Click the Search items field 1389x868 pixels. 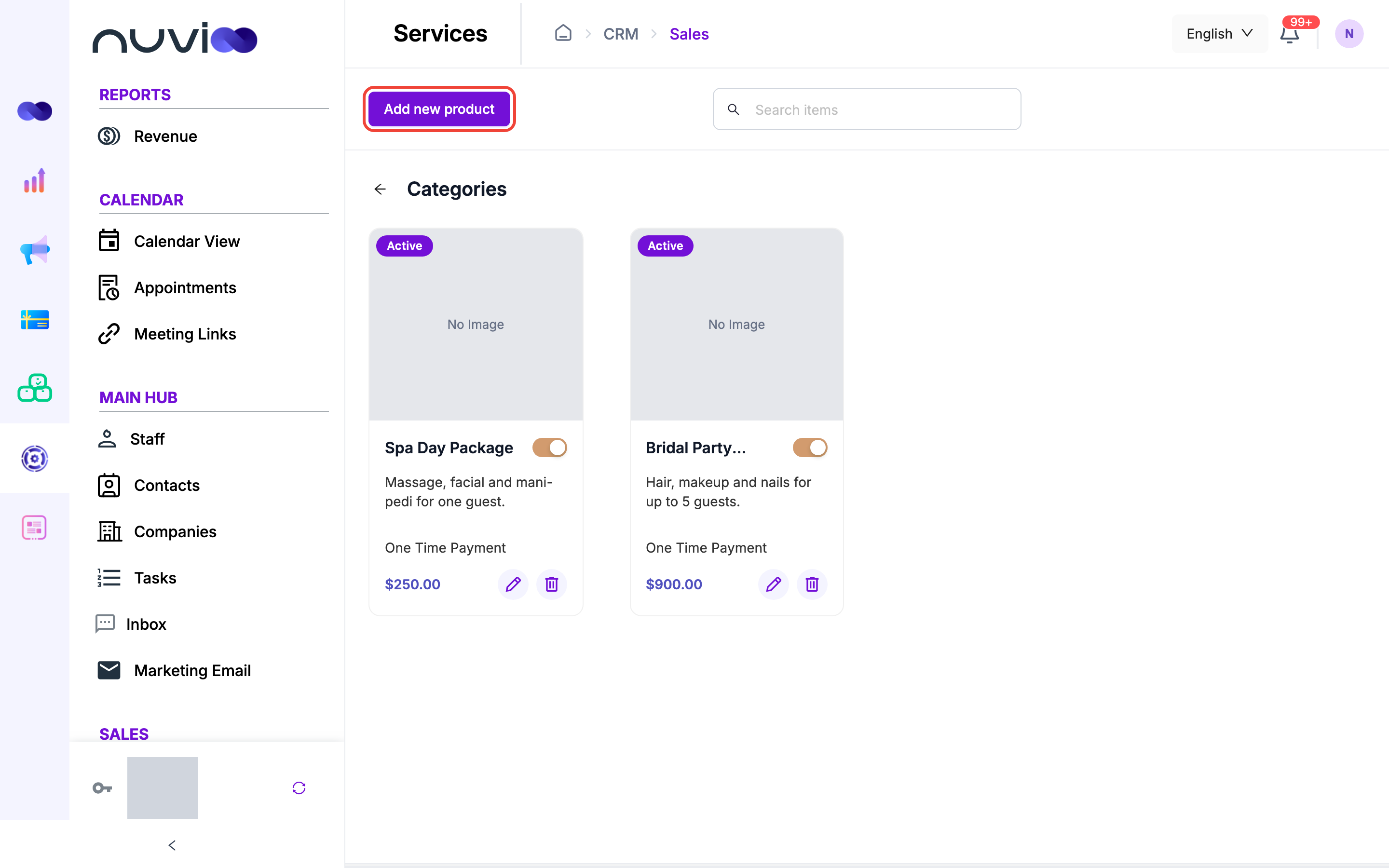(x=867, y=109)
